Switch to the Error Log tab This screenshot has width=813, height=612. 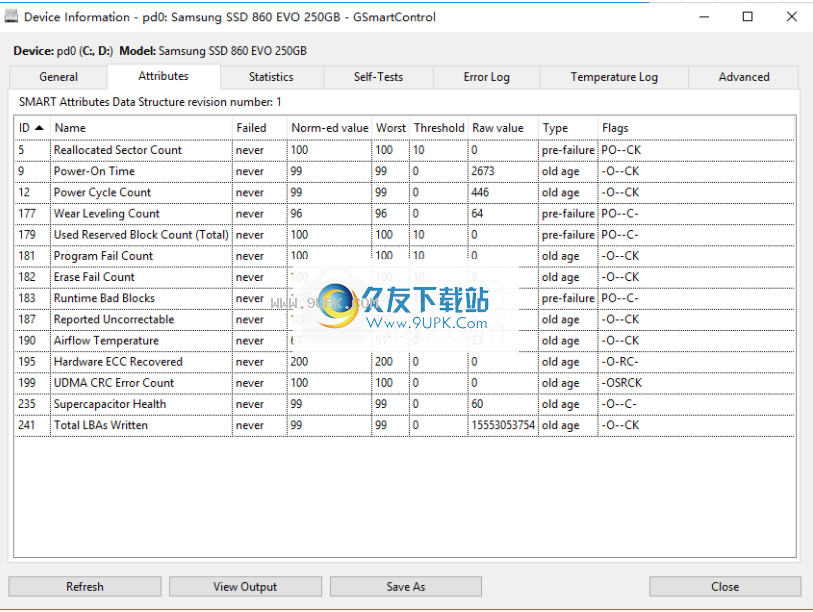[x=486, y=77]
